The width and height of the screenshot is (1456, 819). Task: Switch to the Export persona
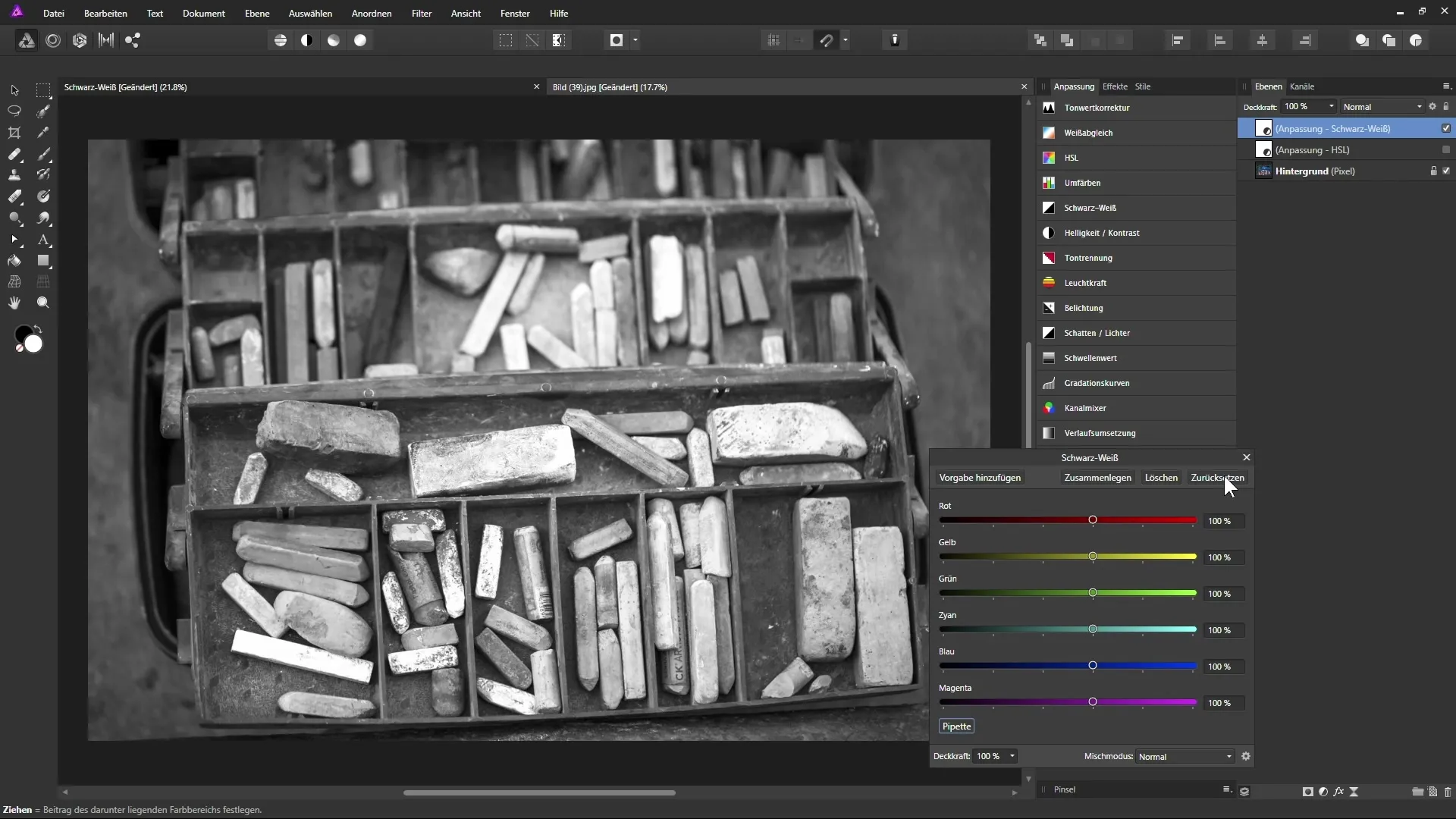[x=133, y=41]
